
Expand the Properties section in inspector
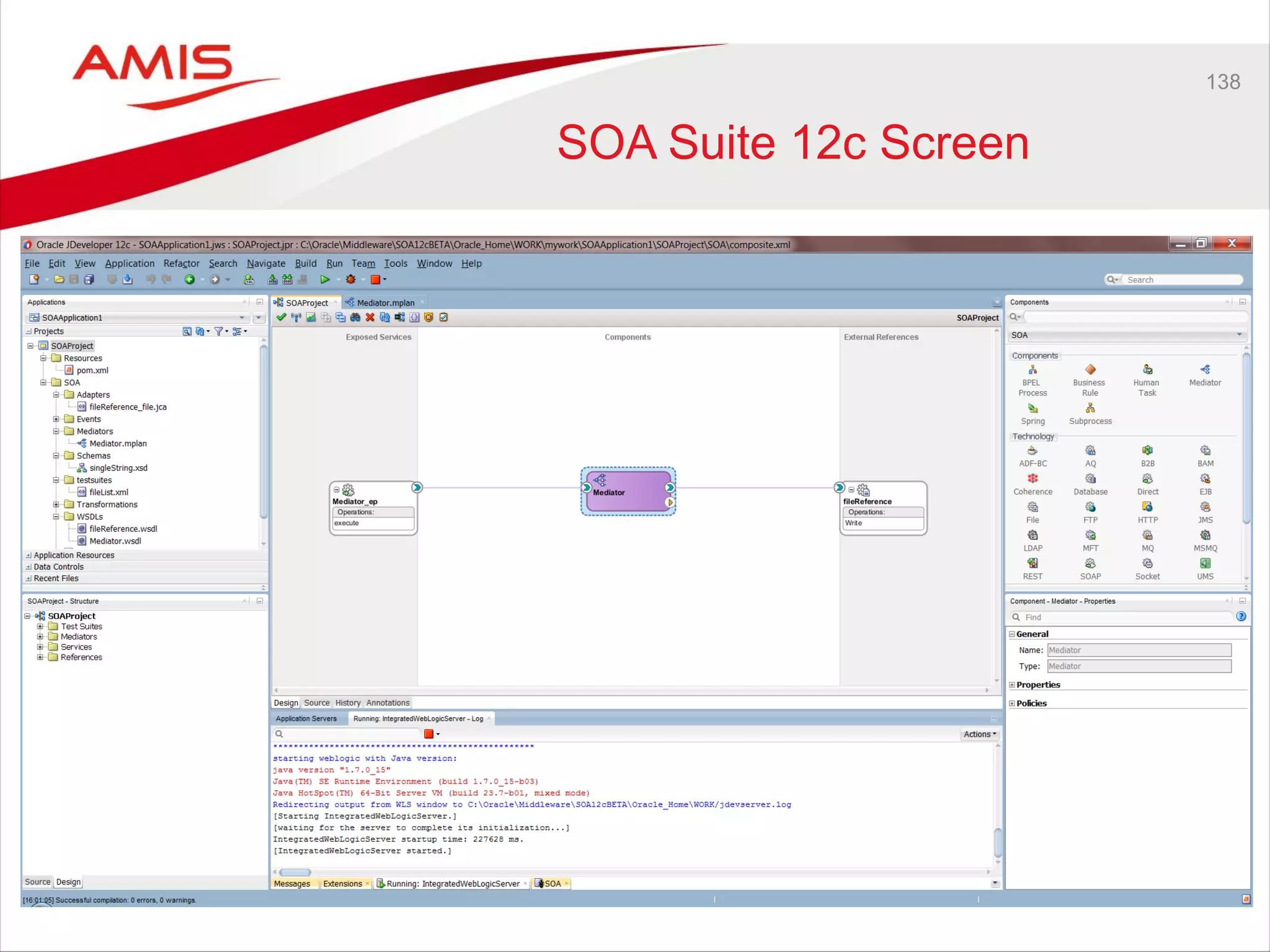tap(1012, 685)
